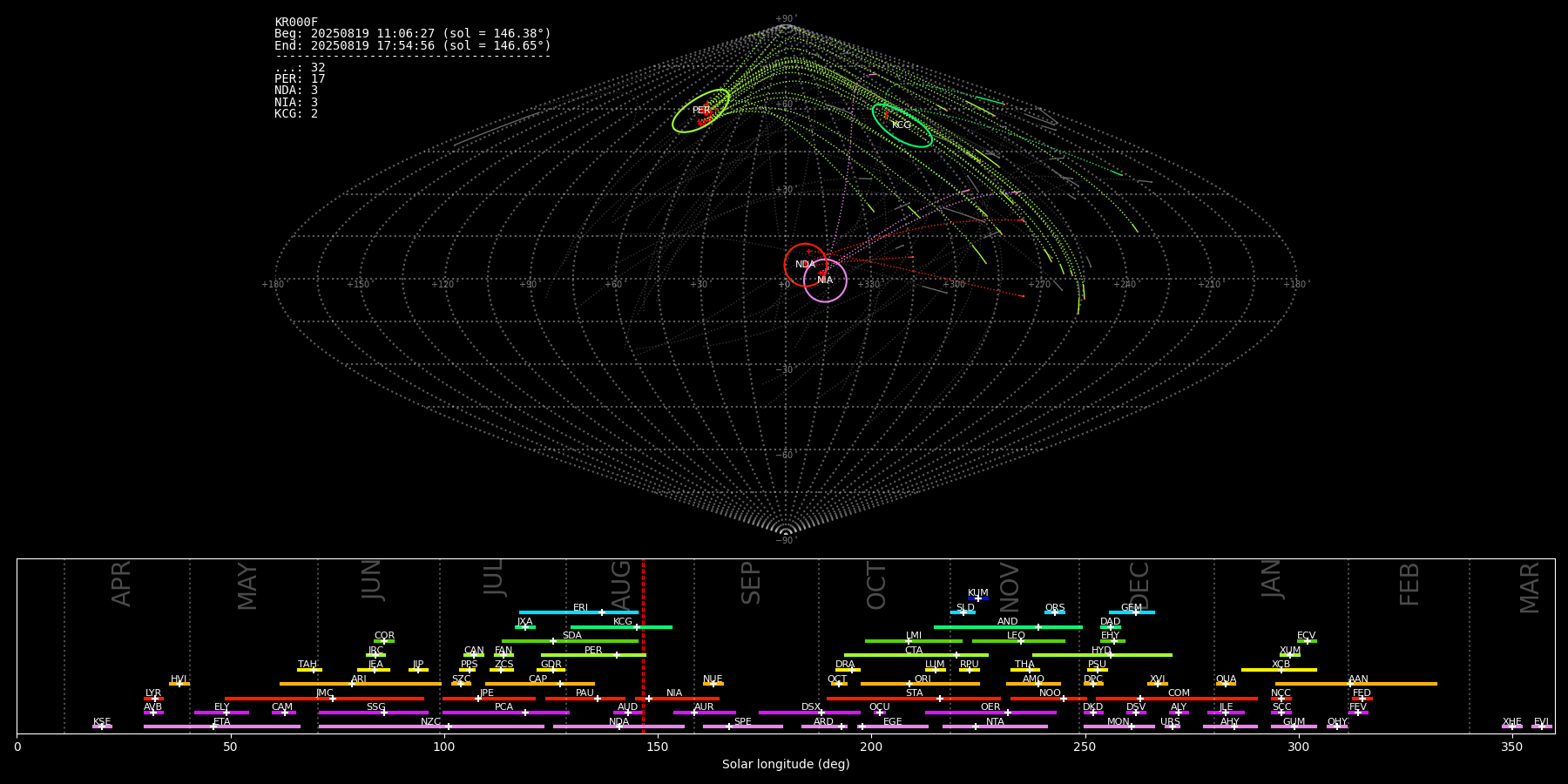Click the NZC pink bar in timeline

pyautogui.click(x=431, y=727)
